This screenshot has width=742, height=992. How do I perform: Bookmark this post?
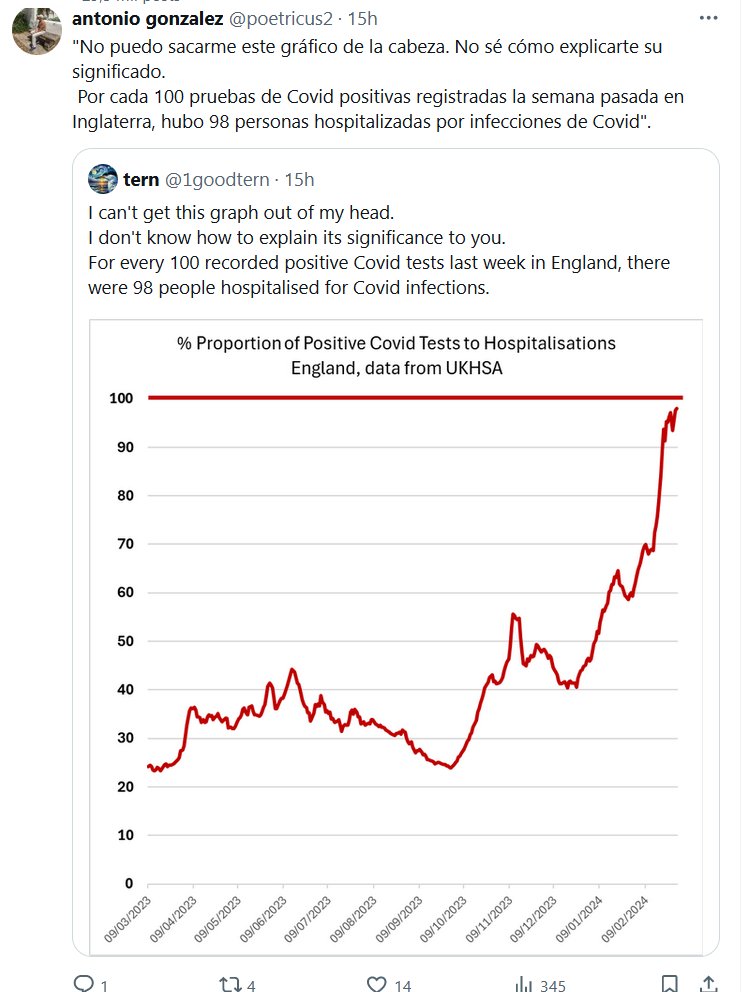point(671,983)
